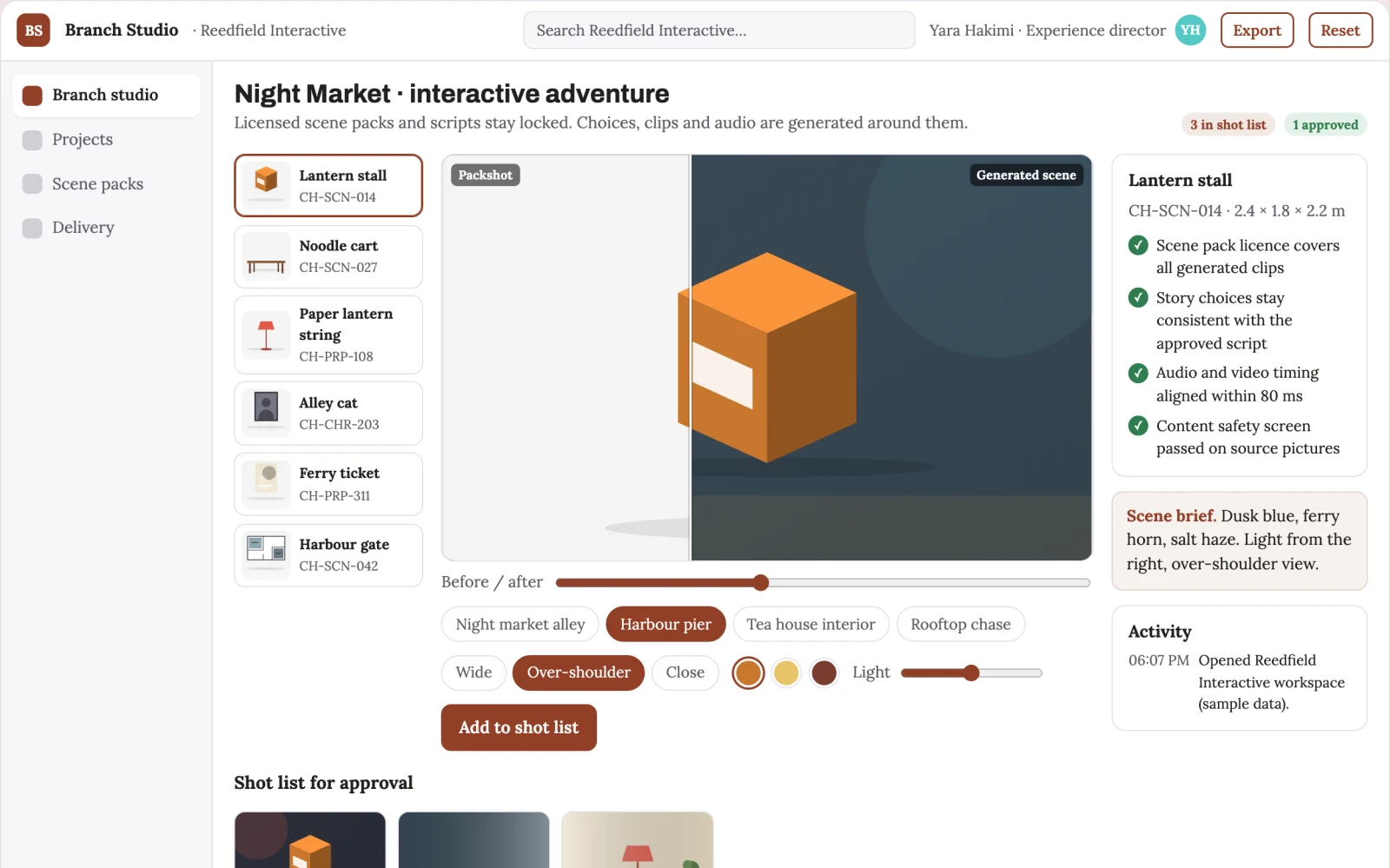Select the Ferry ticket prop

(328, 484)
